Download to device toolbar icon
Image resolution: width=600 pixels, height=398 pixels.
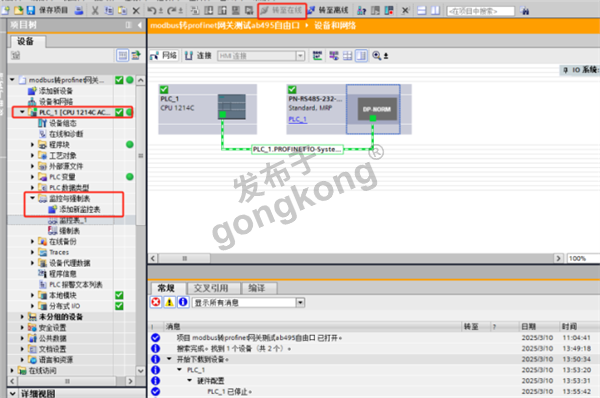click(209, 10)
